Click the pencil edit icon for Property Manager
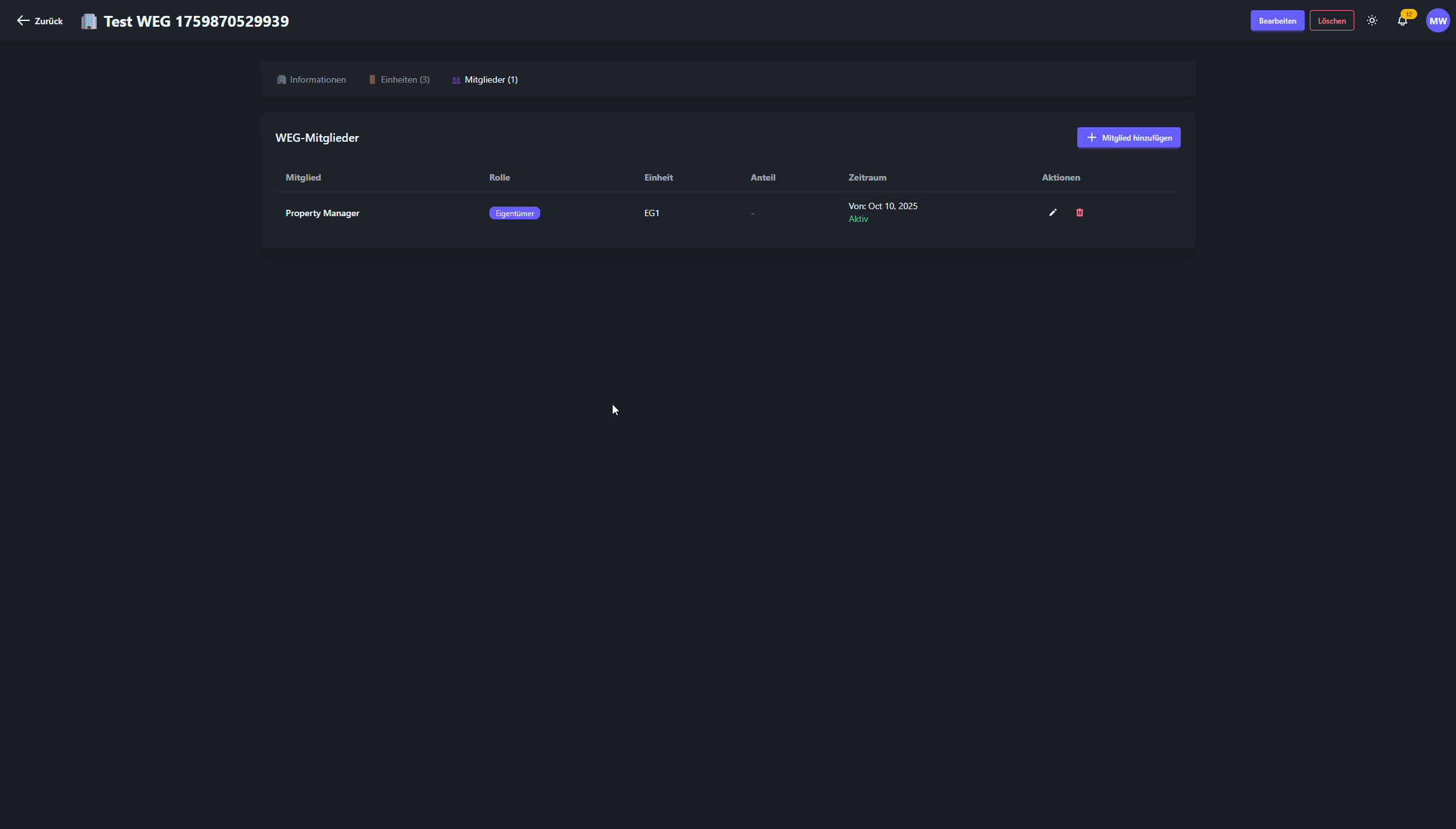The width and height of the screenshot is (1456, 829). point(1053,212)
